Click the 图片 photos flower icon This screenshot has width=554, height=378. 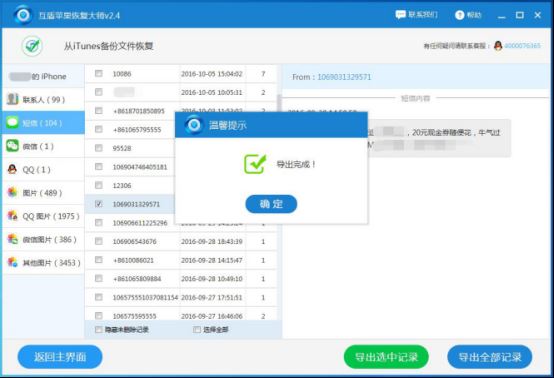(x=12, y=192)
